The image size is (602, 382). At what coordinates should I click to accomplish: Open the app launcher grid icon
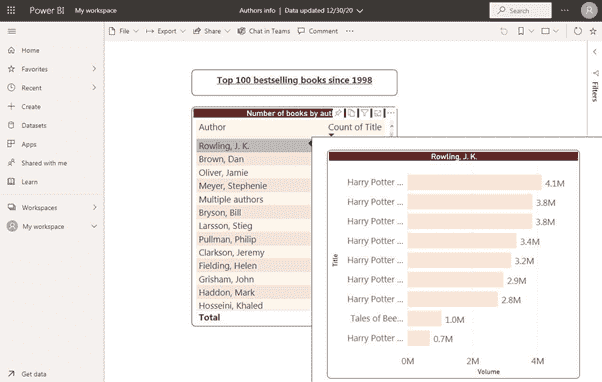coord(11,10)
